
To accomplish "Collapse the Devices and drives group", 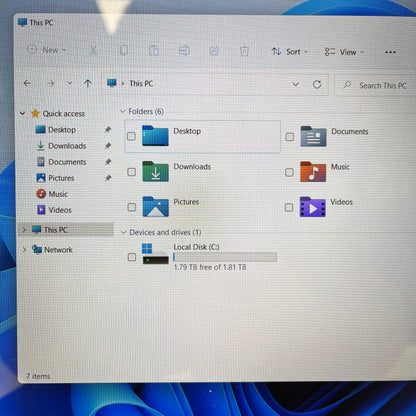I will coord(123,232).
